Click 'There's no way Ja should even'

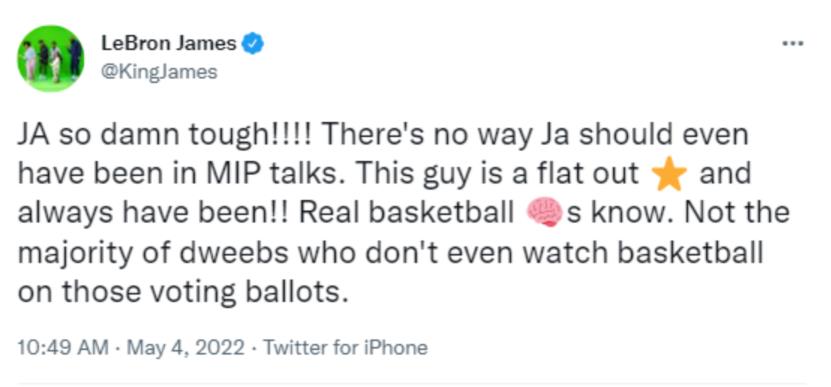point(534,136)
